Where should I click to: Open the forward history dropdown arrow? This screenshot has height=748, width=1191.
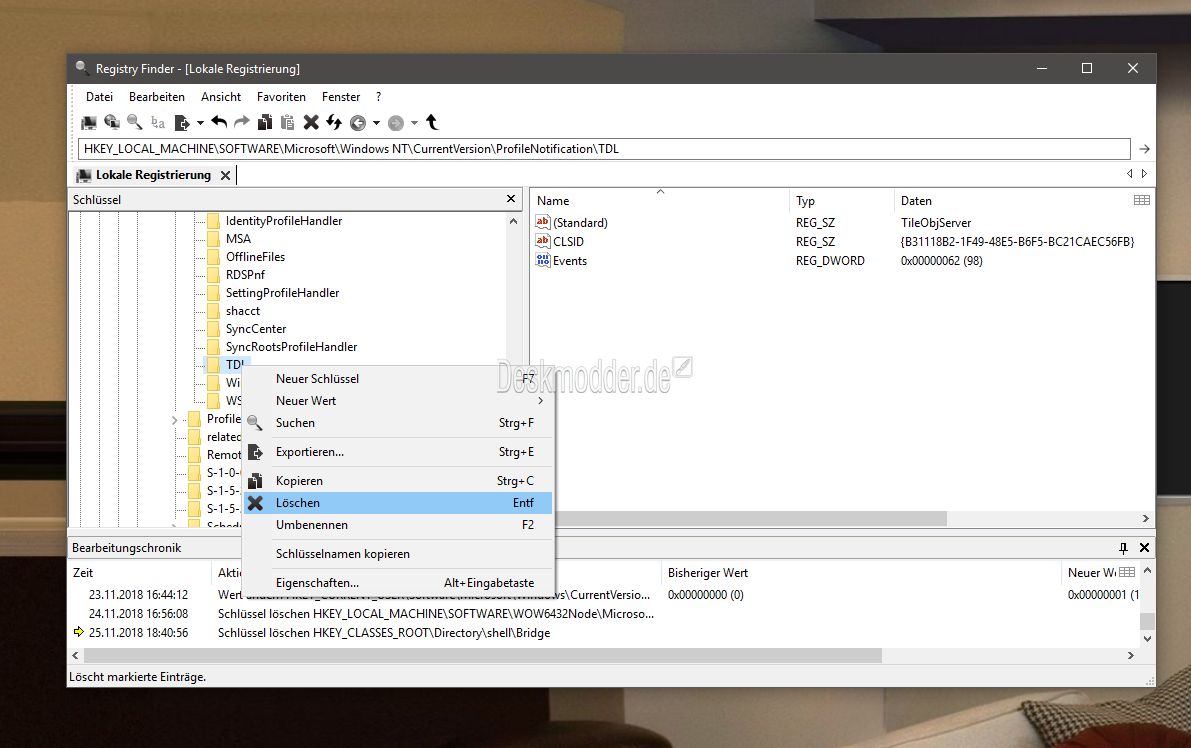[414, 123]
